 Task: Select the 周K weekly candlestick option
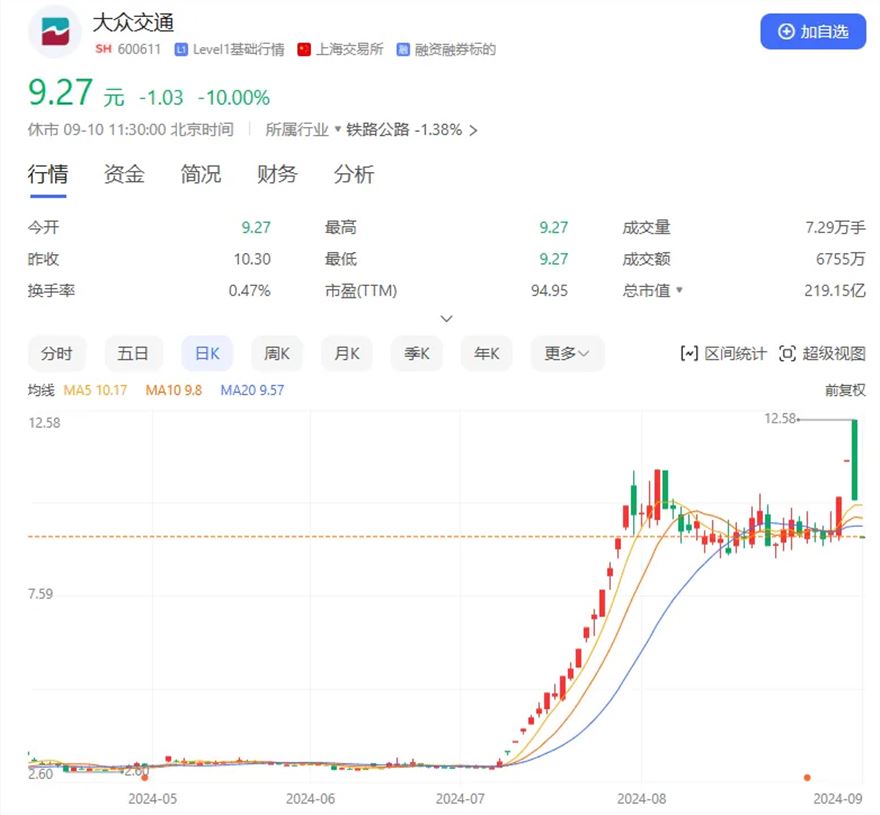click(276, 353)
